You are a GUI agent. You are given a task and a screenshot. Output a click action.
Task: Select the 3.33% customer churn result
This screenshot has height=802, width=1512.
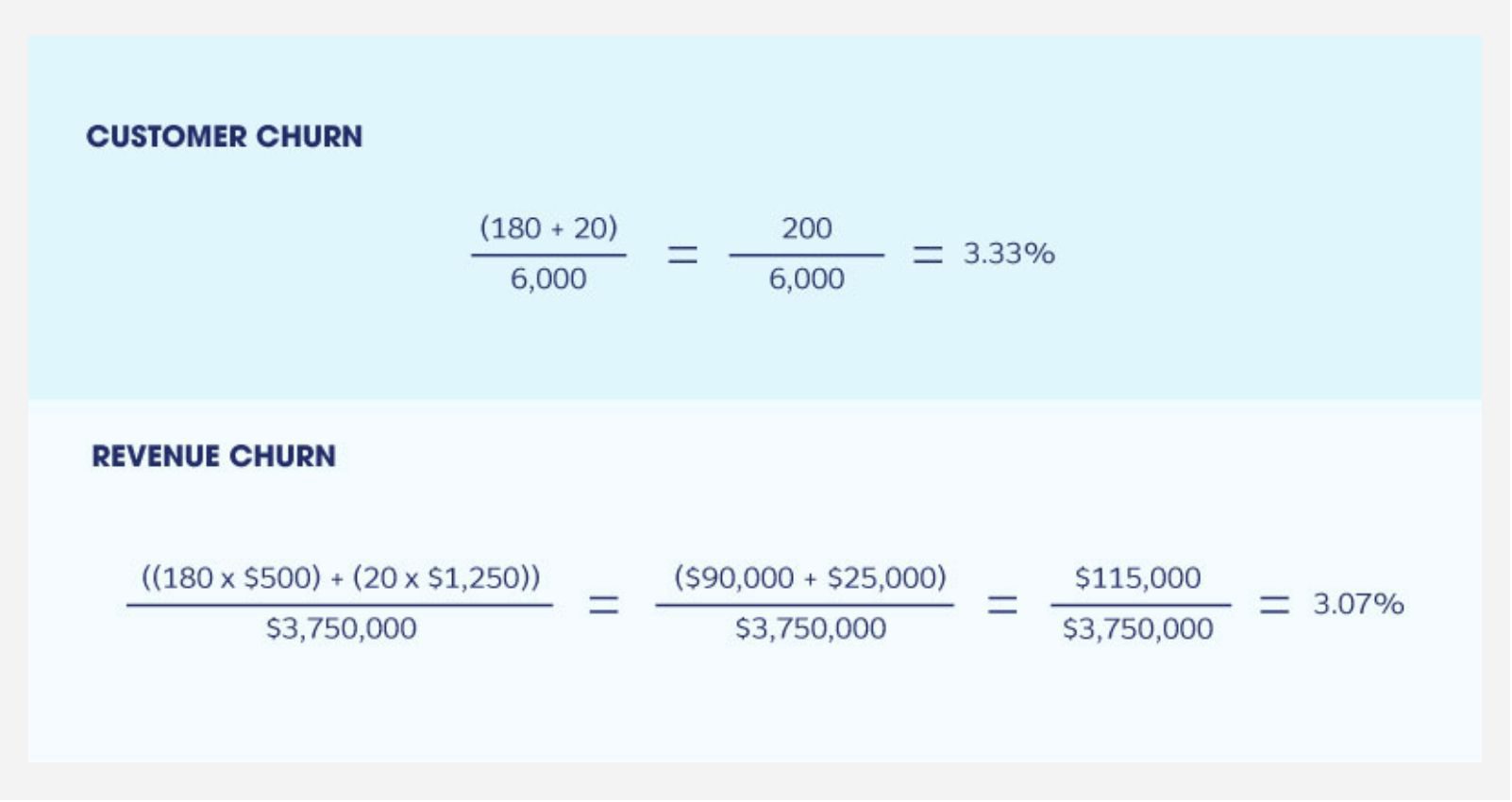pyautogui.click(x=1009, y=254)
